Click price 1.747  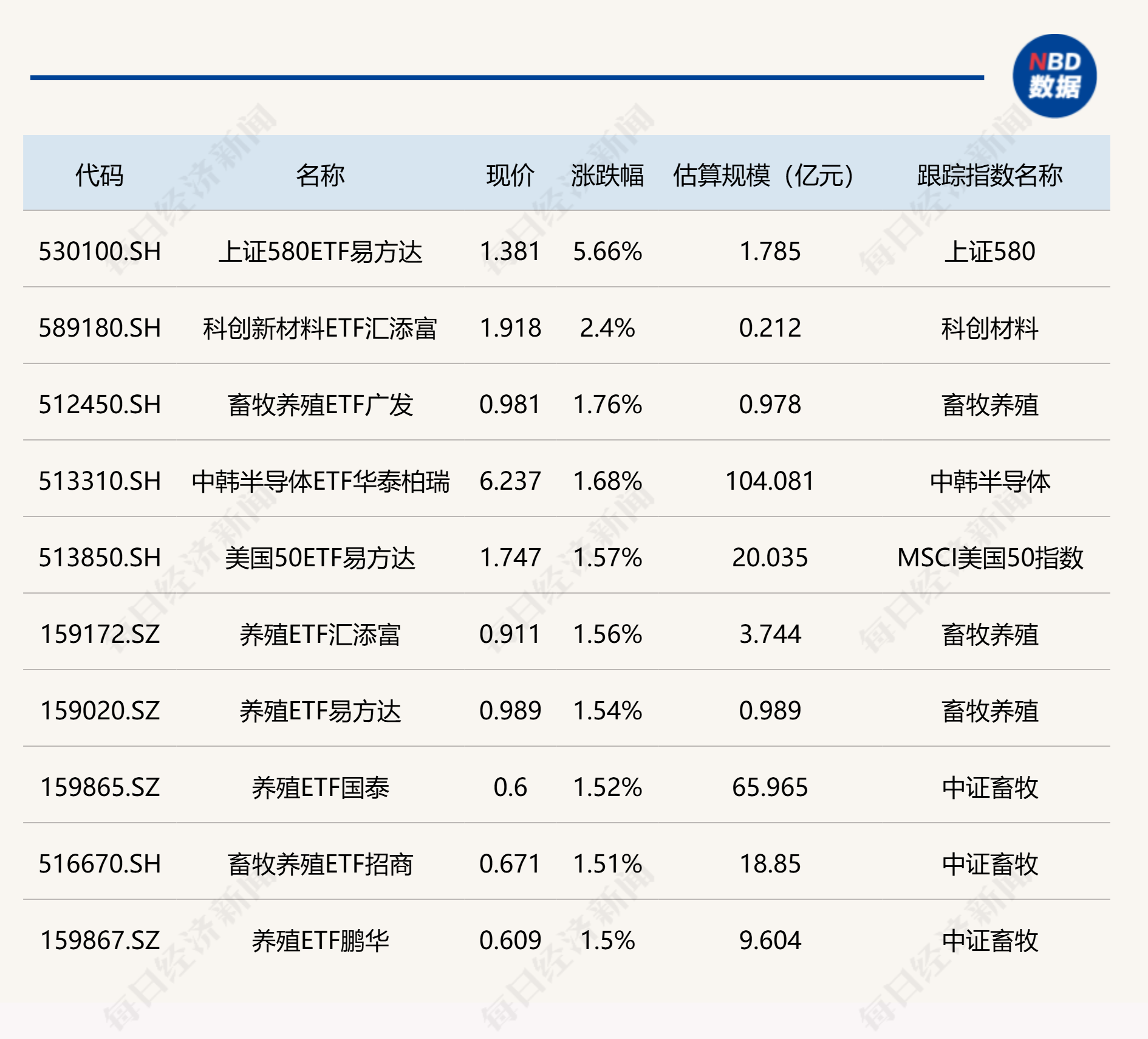(x=510, y=558)
